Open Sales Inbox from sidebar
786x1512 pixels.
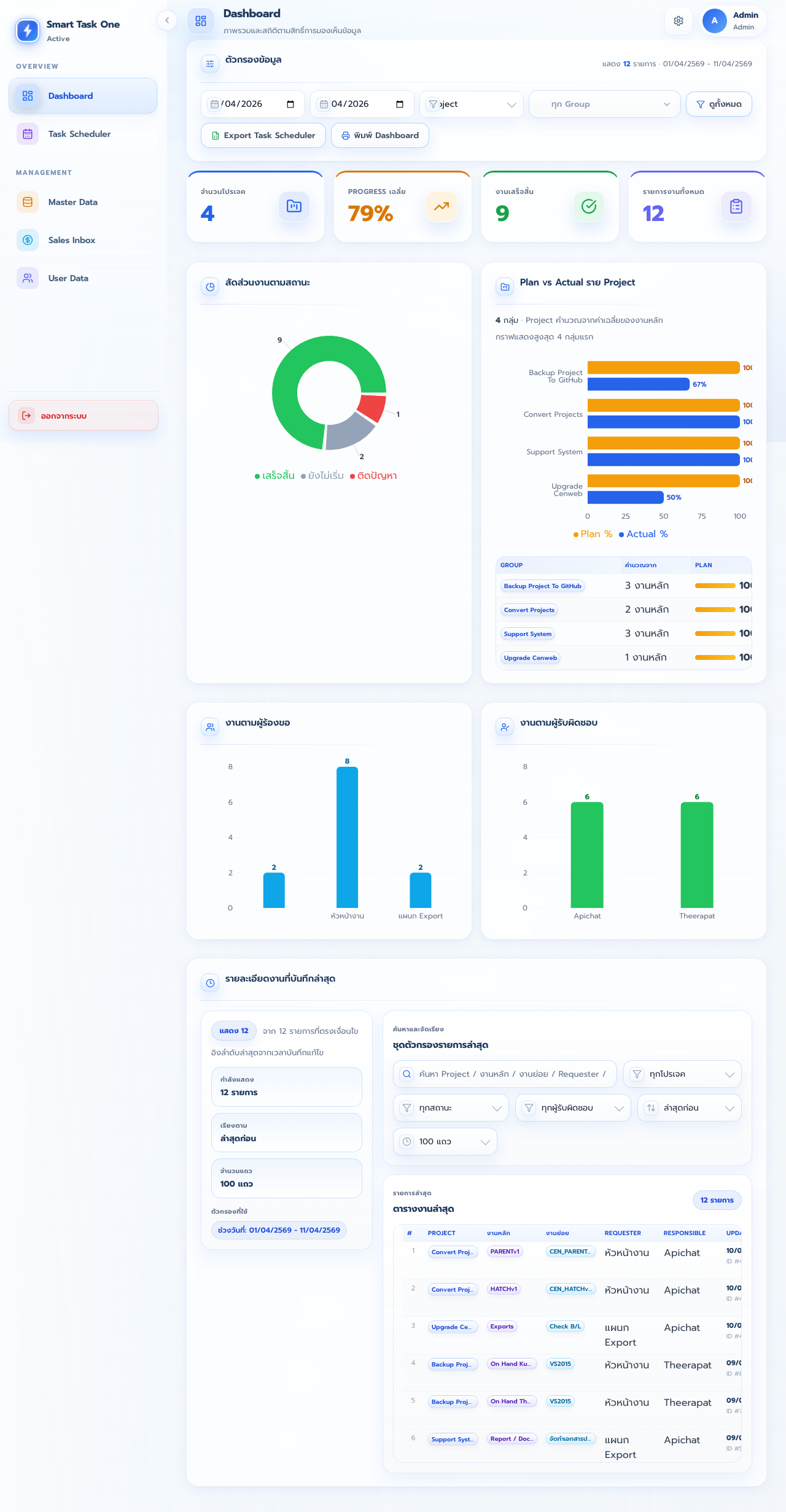83,240
